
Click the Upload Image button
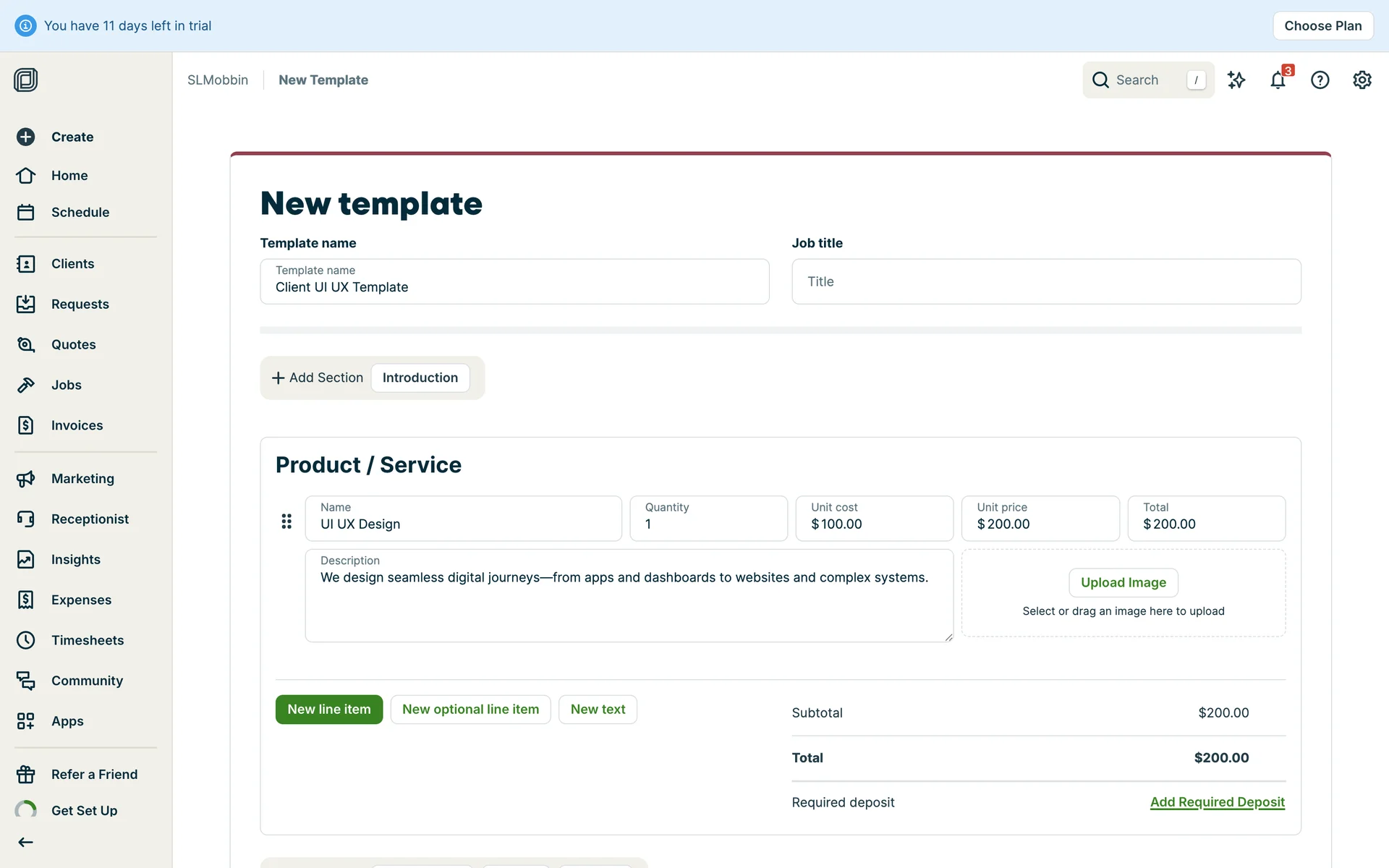(x=1123, y=582)
